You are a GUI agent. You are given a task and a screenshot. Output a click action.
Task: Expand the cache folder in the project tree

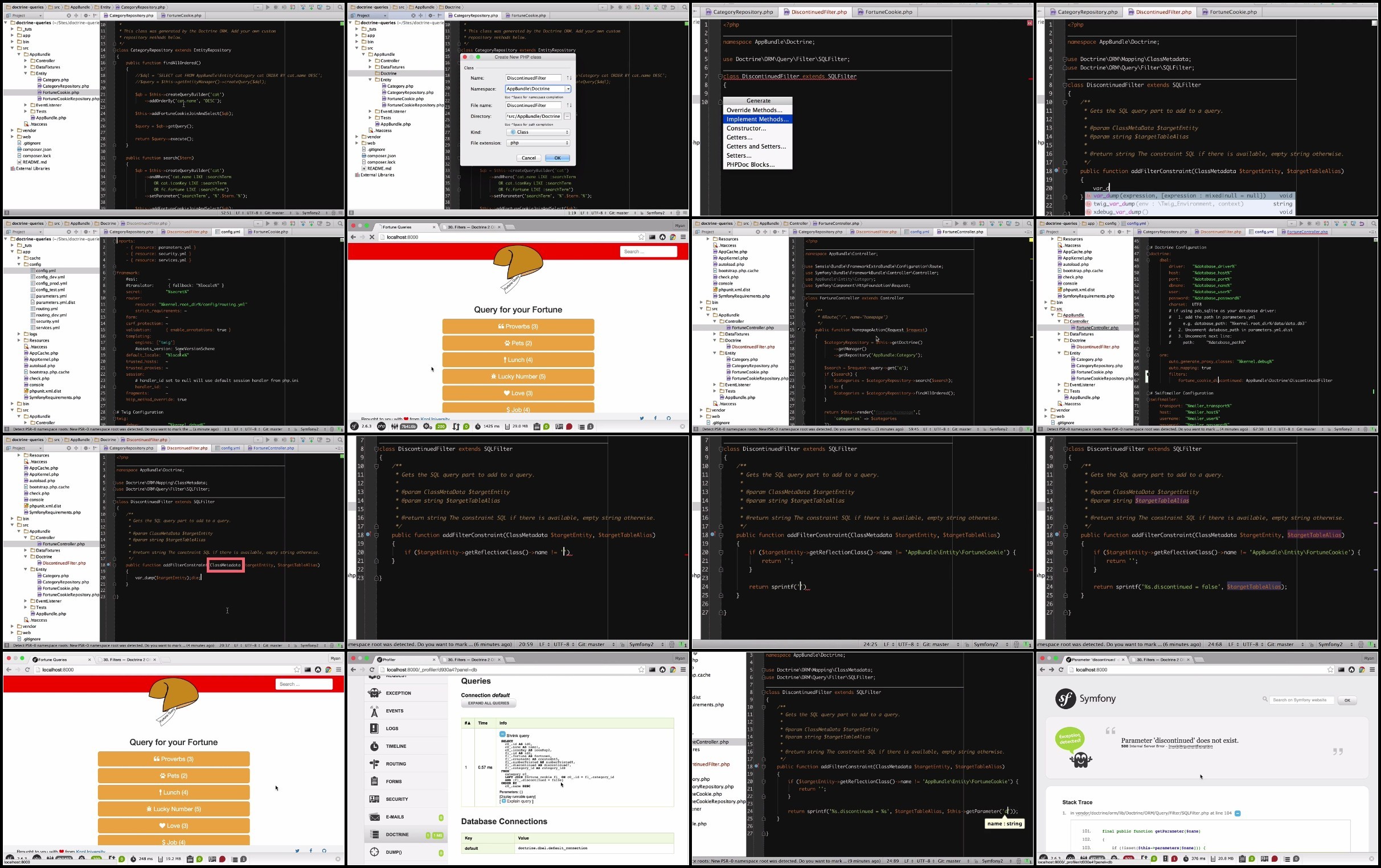[19, 258]
